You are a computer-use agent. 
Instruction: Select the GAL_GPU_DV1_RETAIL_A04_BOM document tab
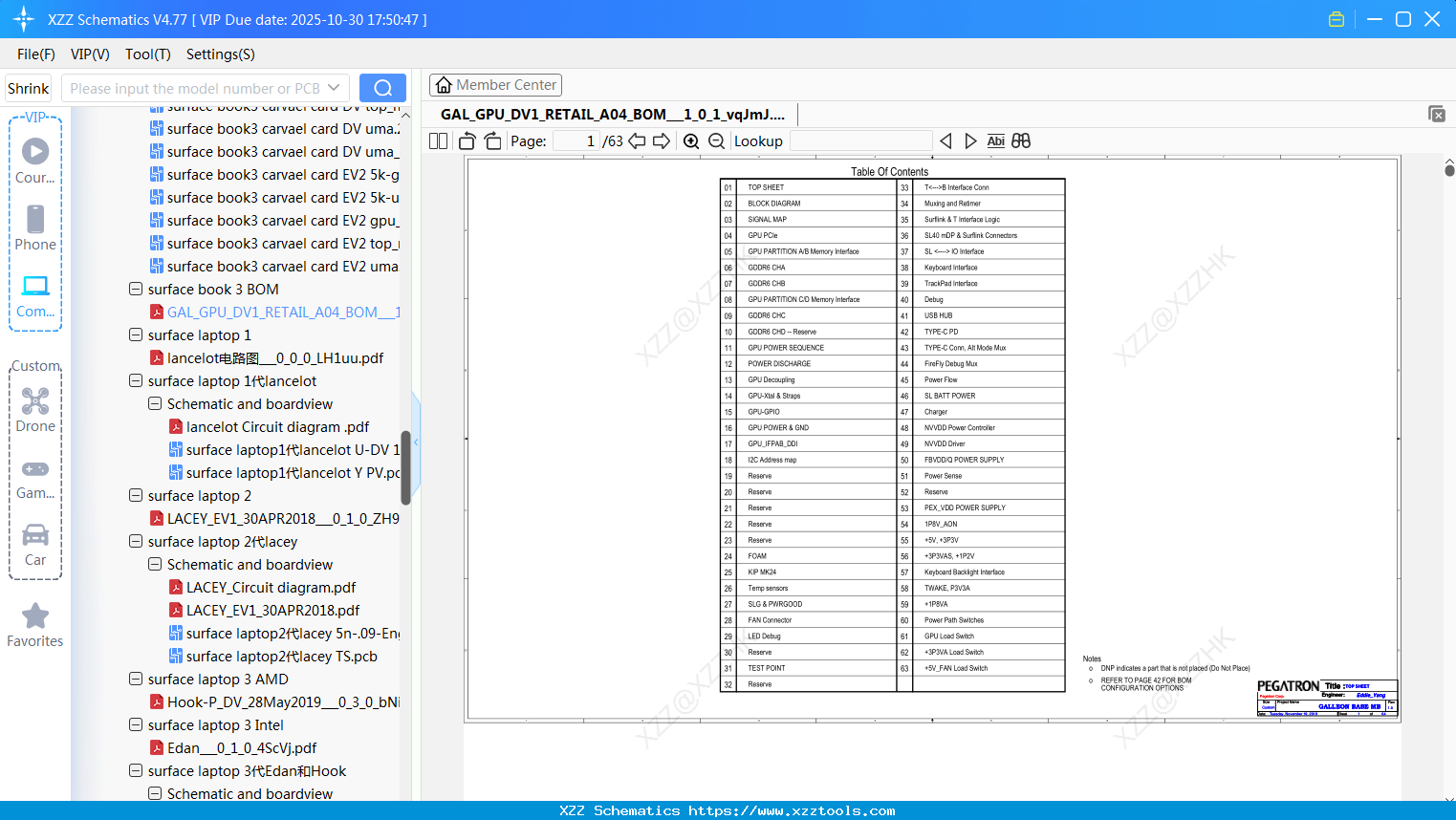613,115
